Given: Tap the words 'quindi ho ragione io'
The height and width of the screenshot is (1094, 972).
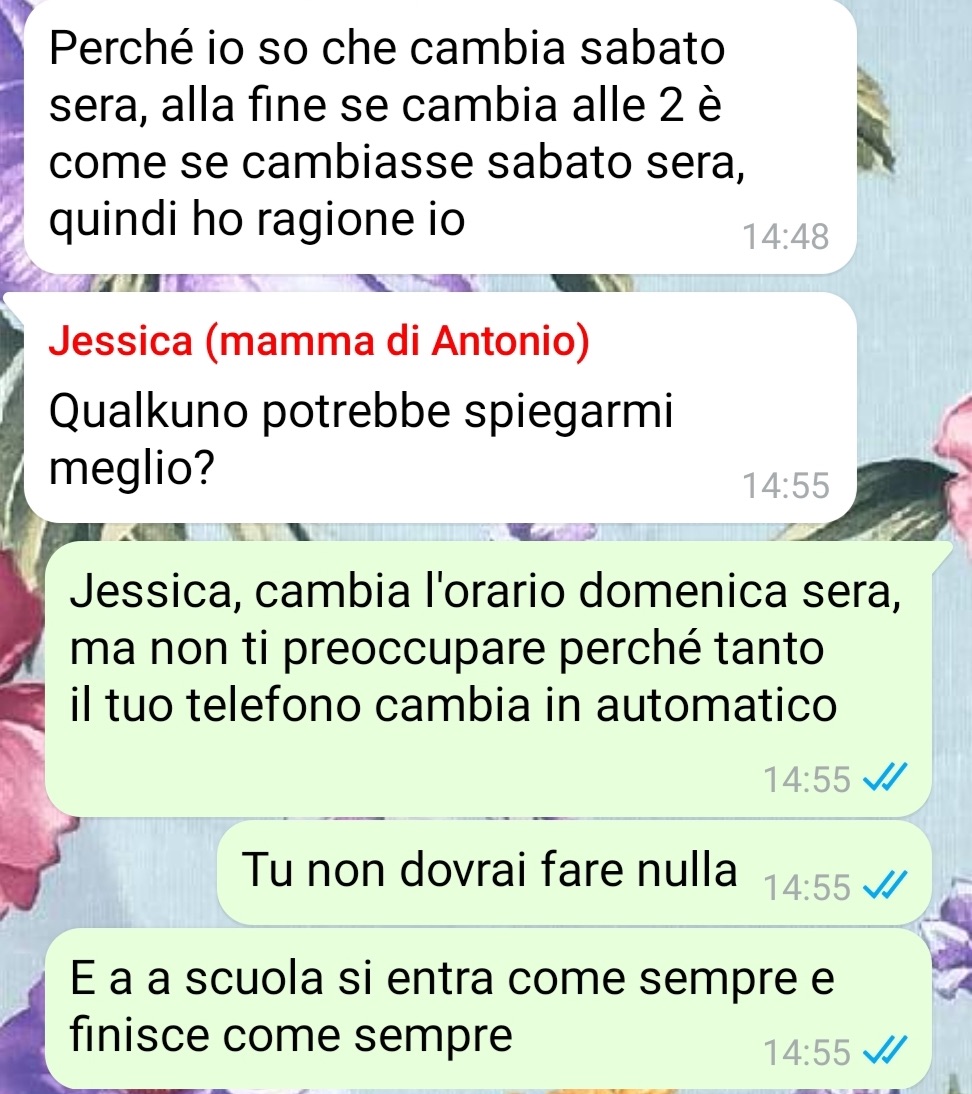Looking at the screenshot, I should click(257, 220).
